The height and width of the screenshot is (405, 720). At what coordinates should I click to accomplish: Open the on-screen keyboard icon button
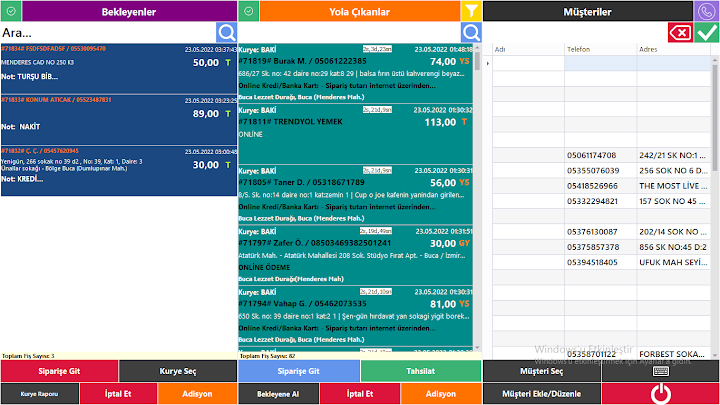[x=660, y=371]
